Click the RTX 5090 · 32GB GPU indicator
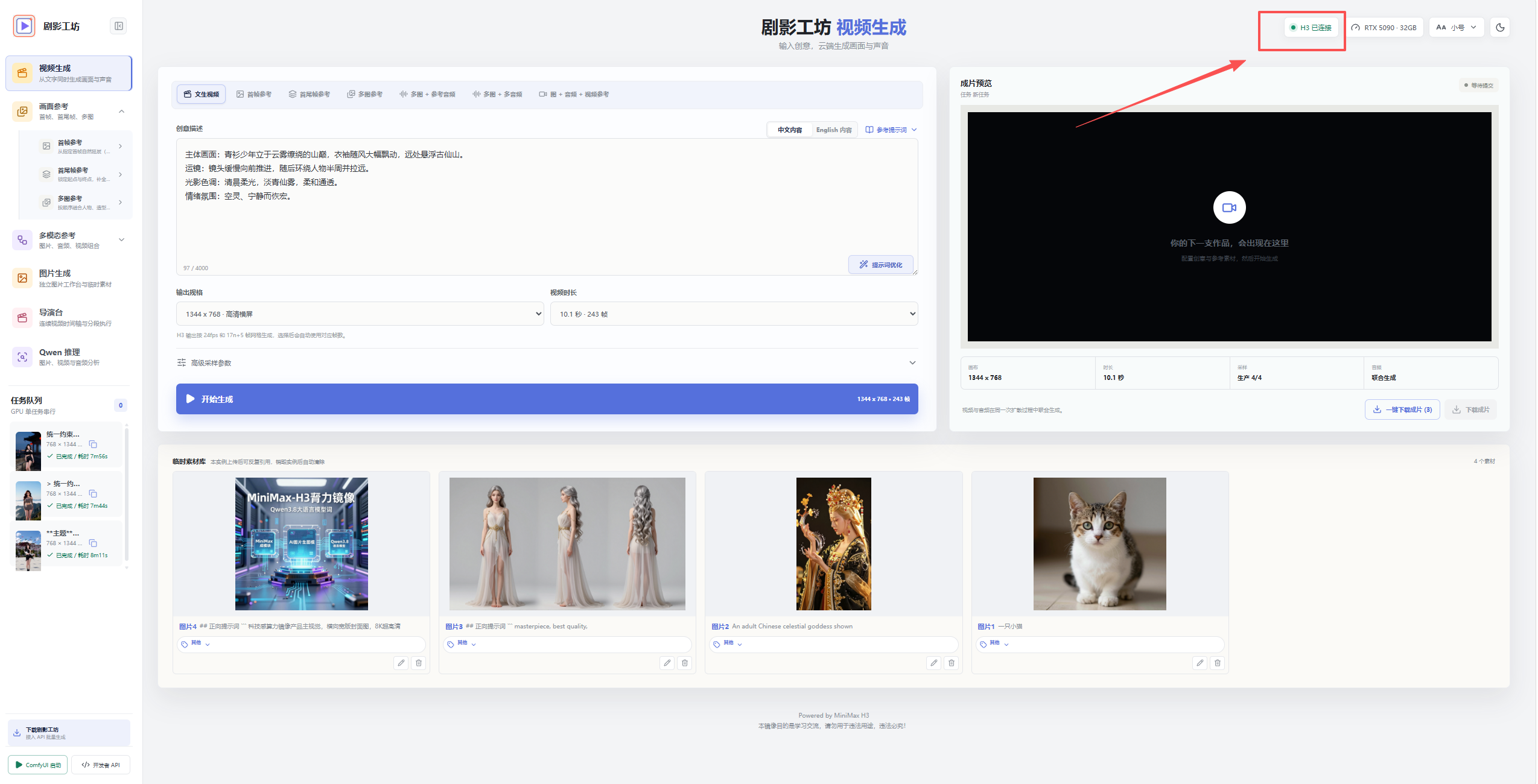This screenshot has width=1538, height=784. (x=1384, y=27)
